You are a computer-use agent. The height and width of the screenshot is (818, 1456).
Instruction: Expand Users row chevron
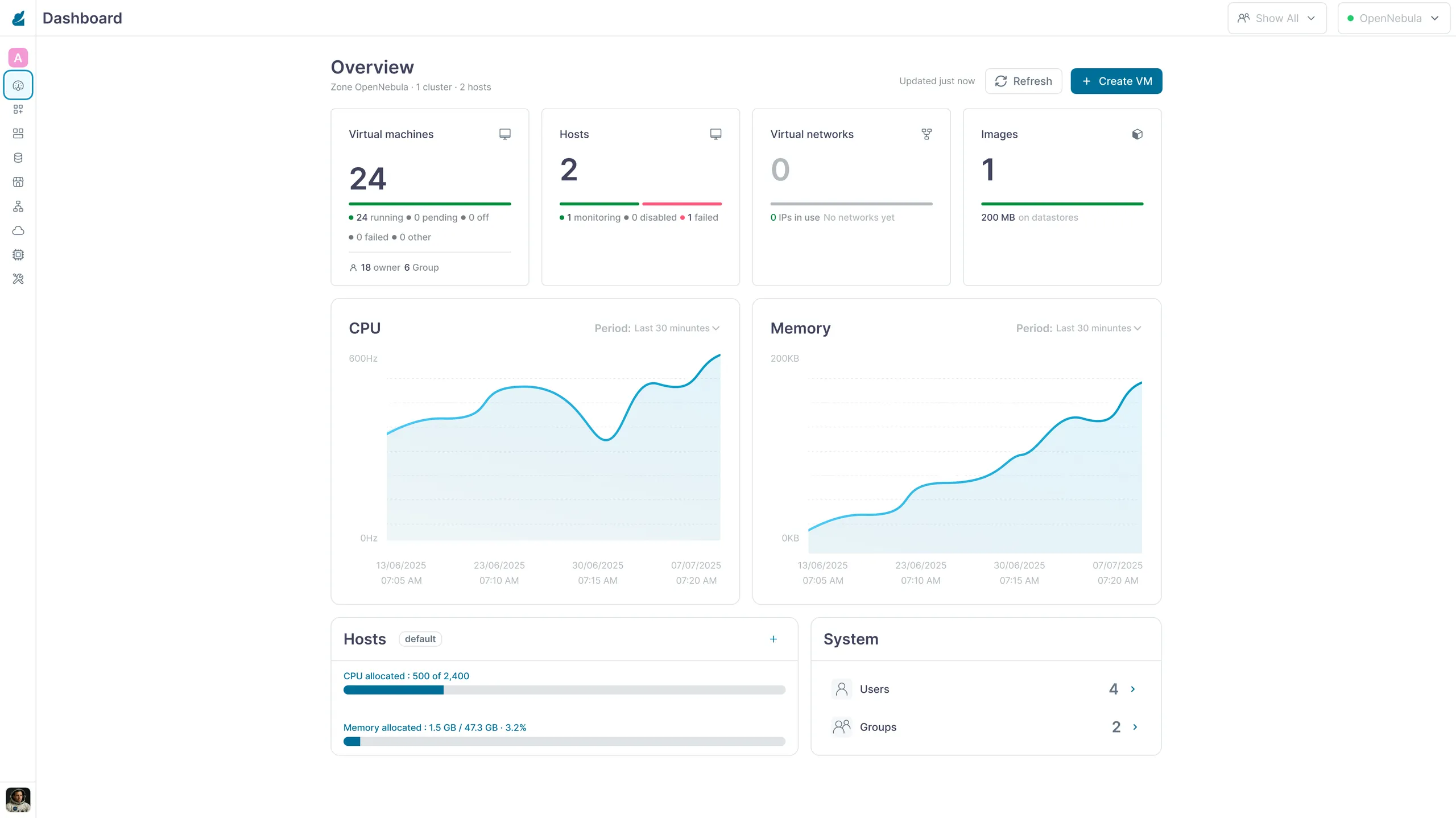1133,689
